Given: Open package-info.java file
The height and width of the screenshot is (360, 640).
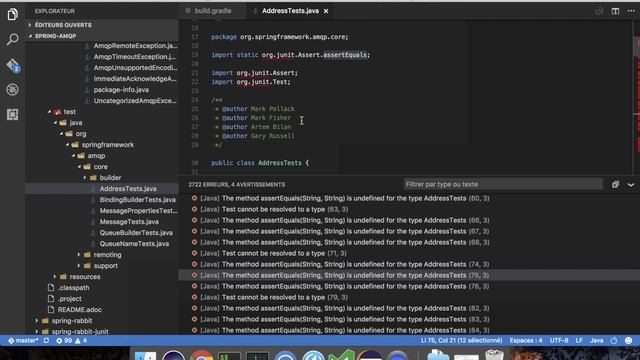Looking at the screenshot, I should point(121,90).
